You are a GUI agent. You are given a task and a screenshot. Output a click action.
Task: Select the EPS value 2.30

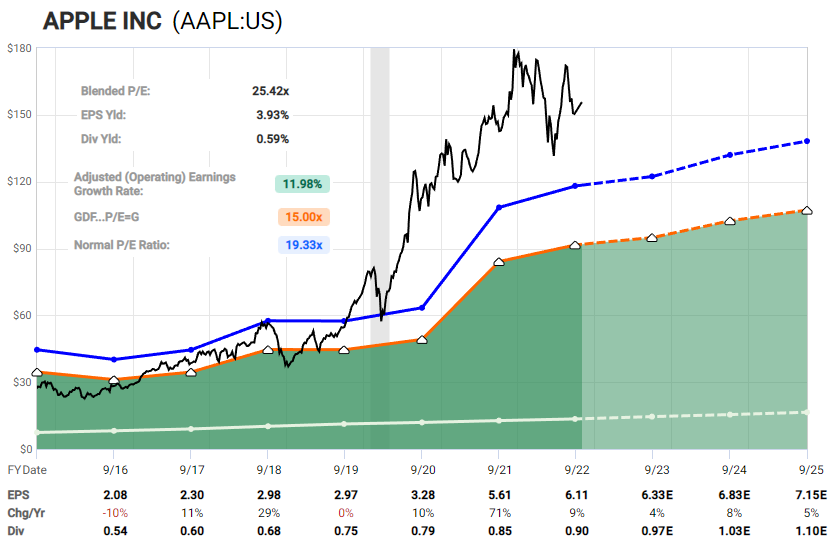coord(192,495)
